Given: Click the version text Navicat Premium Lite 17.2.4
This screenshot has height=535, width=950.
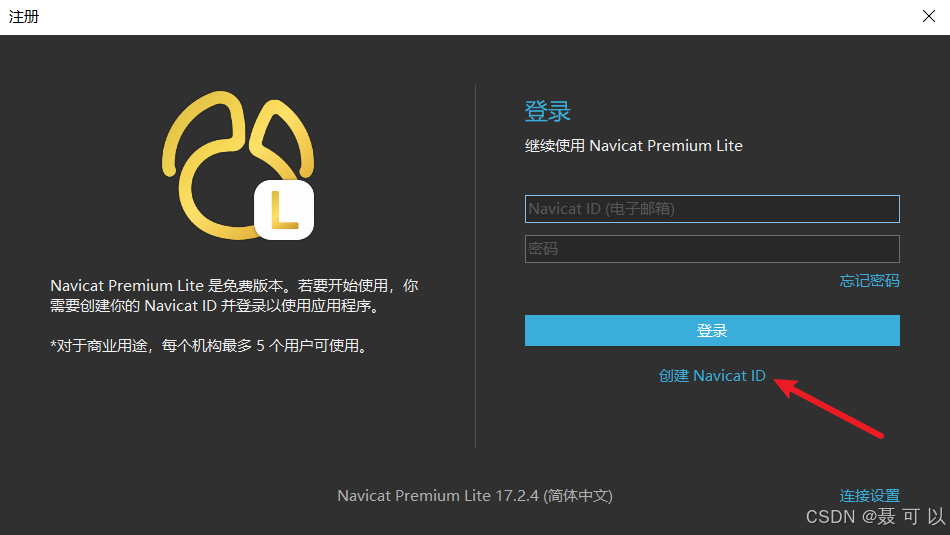Looking at the screenshot, I should (474, 496).
